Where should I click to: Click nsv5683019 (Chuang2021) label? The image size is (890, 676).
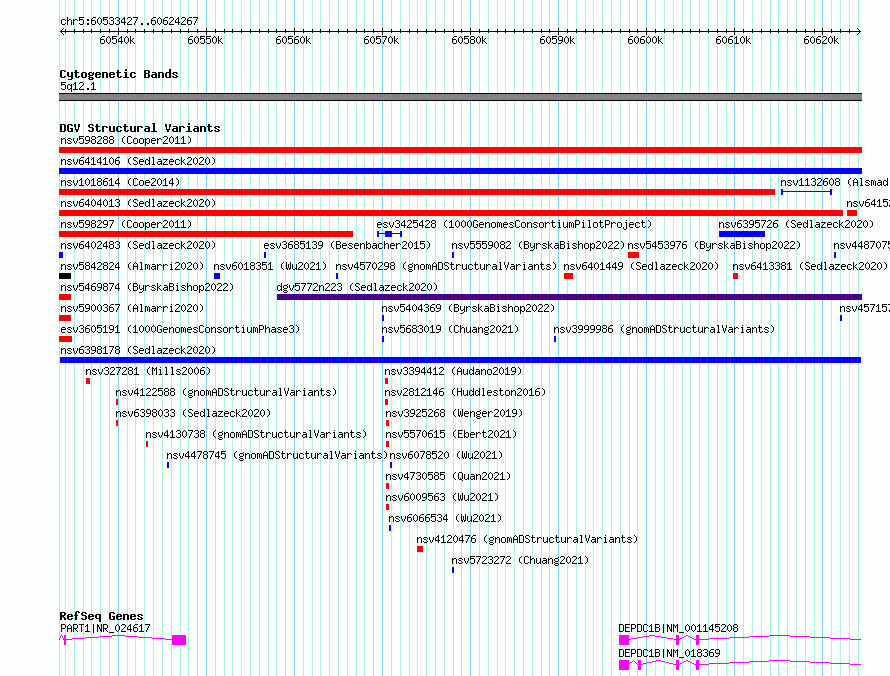coord(450,329)
